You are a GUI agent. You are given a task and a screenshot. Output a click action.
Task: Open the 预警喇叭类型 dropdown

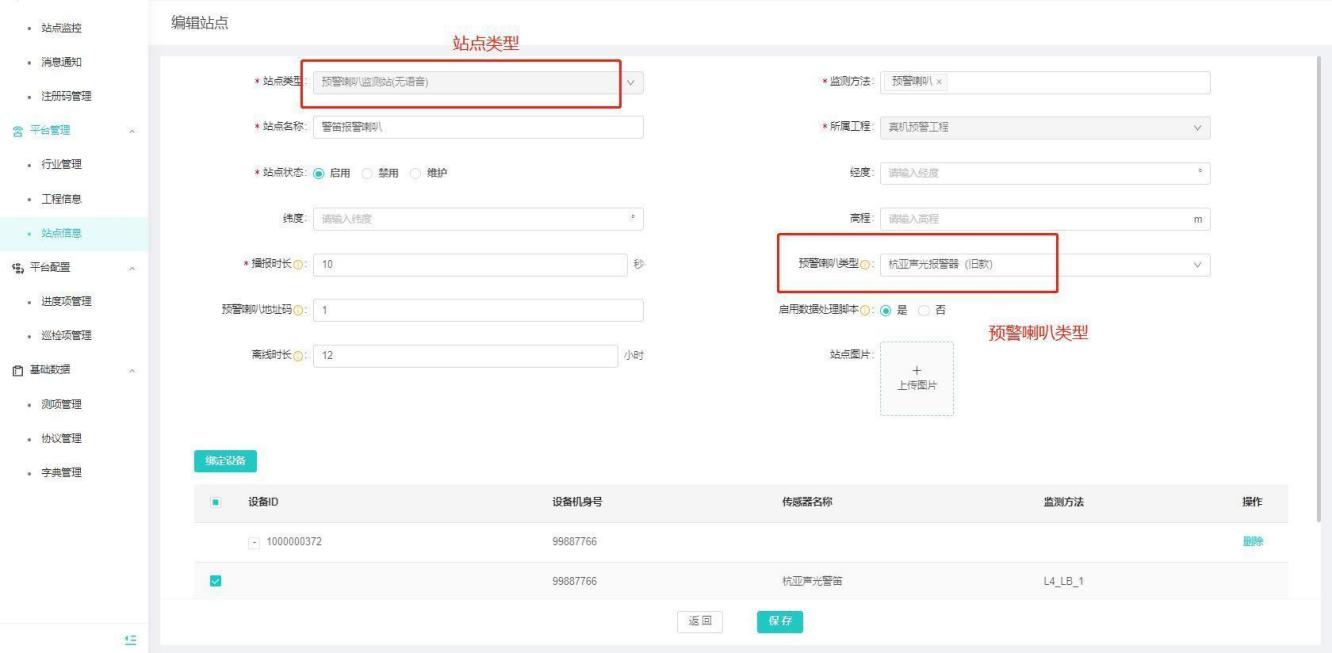pyautogui.click(x=1197, y=265)
